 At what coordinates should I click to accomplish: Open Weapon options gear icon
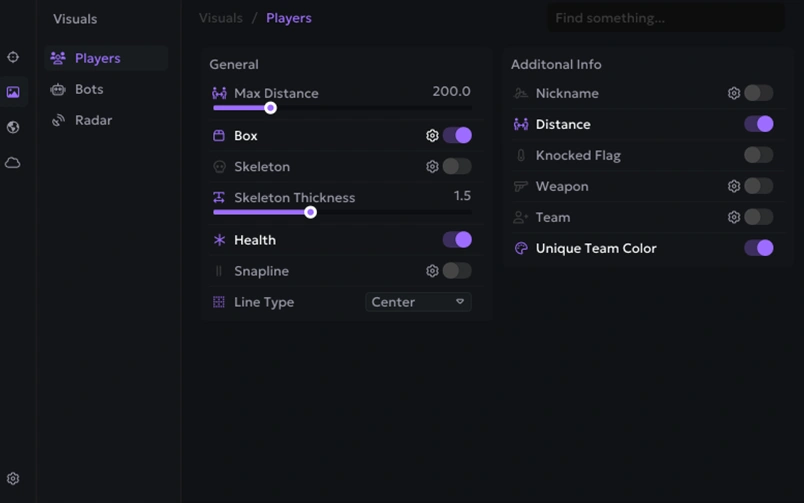click(734, 186)
